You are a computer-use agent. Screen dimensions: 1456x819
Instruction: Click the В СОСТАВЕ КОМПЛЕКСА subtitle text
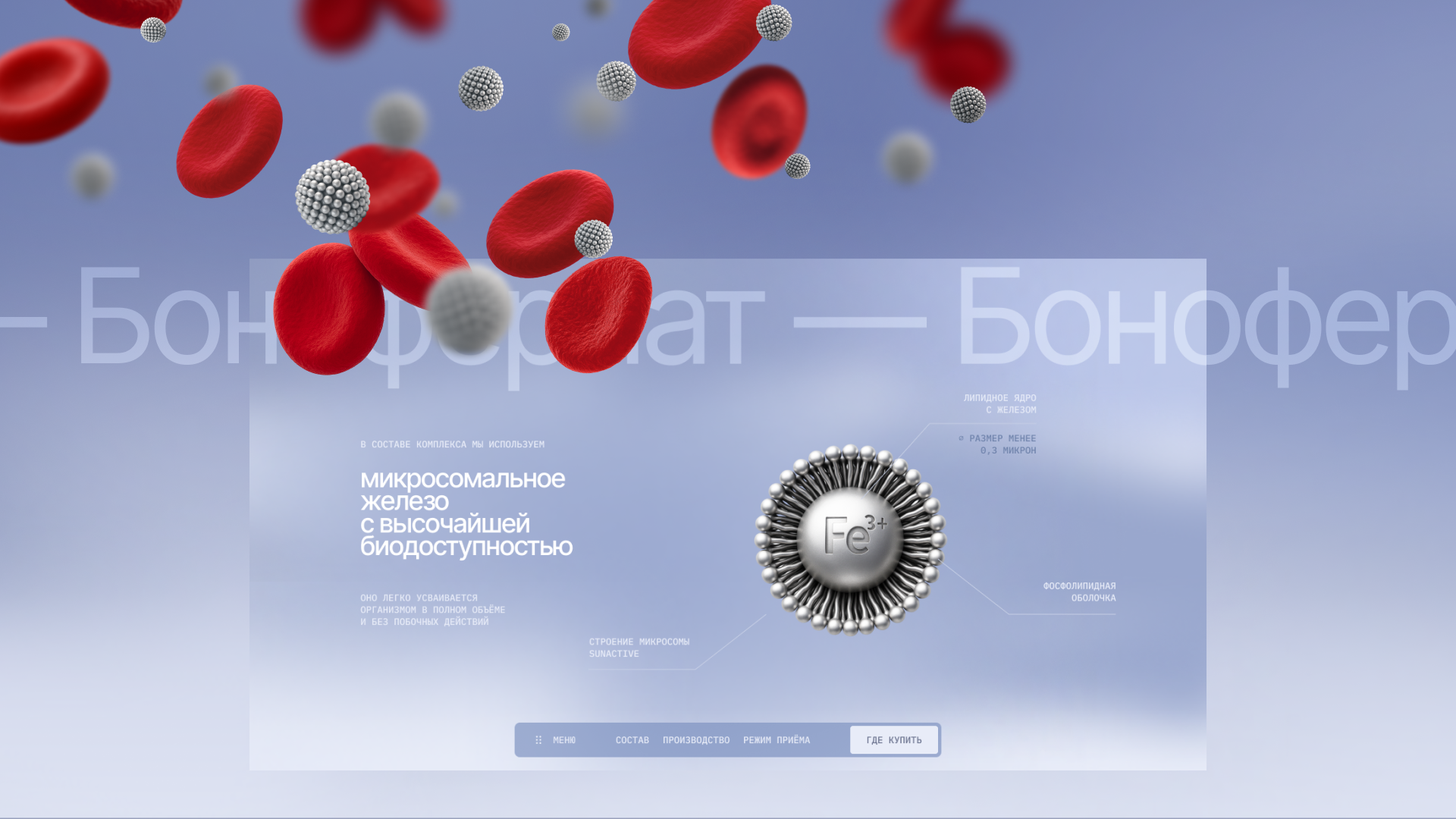pyautogui.click(x=452, y=444)
